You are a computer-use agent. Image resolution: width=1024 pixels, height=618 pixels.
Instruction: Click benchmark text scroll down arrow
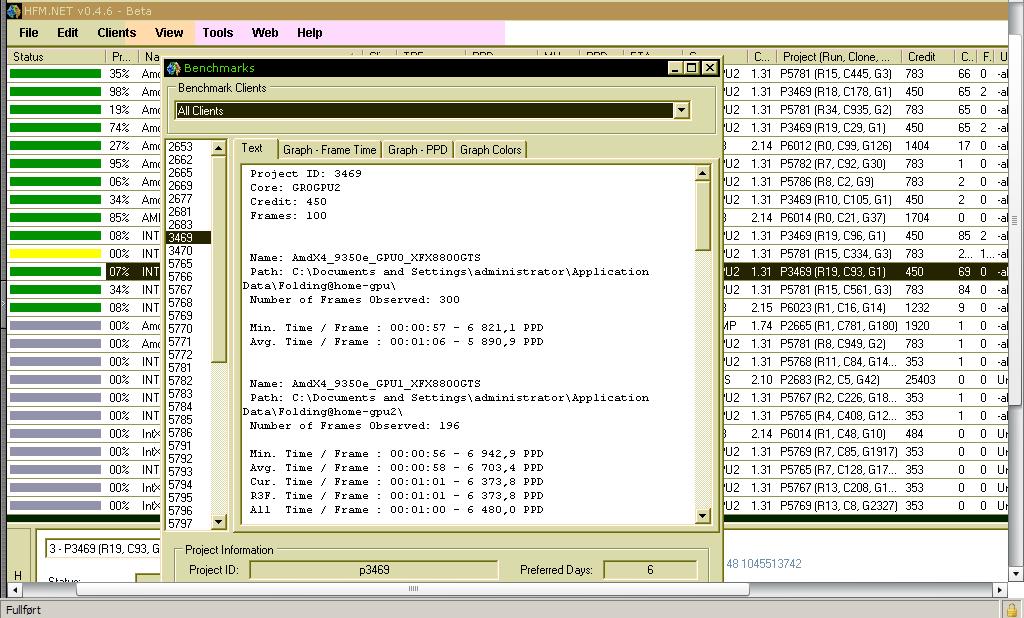click(703, 516)
